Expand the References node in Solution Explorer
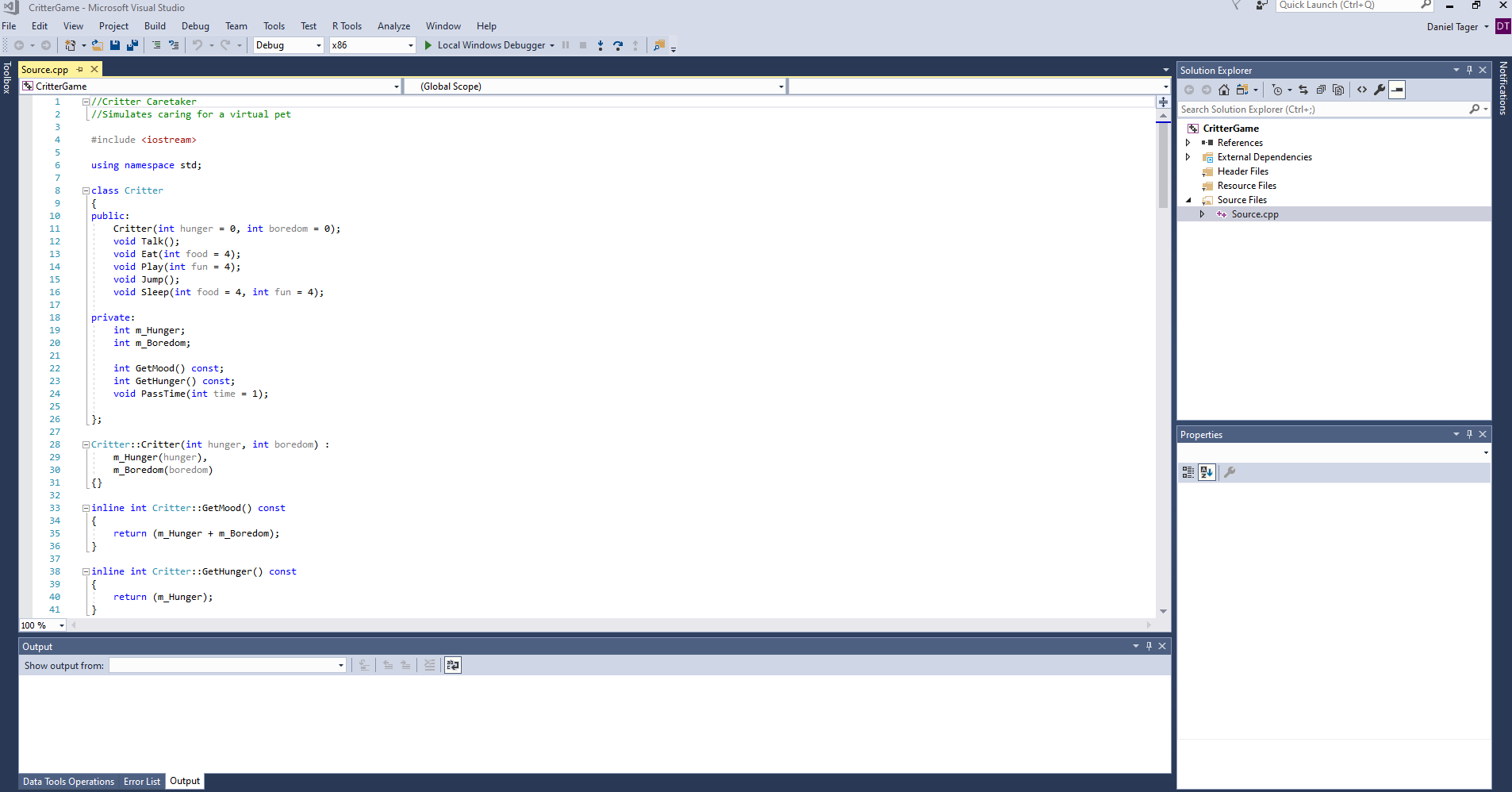The height and width of the screenshot is (792, 1512). (1188, 143)
